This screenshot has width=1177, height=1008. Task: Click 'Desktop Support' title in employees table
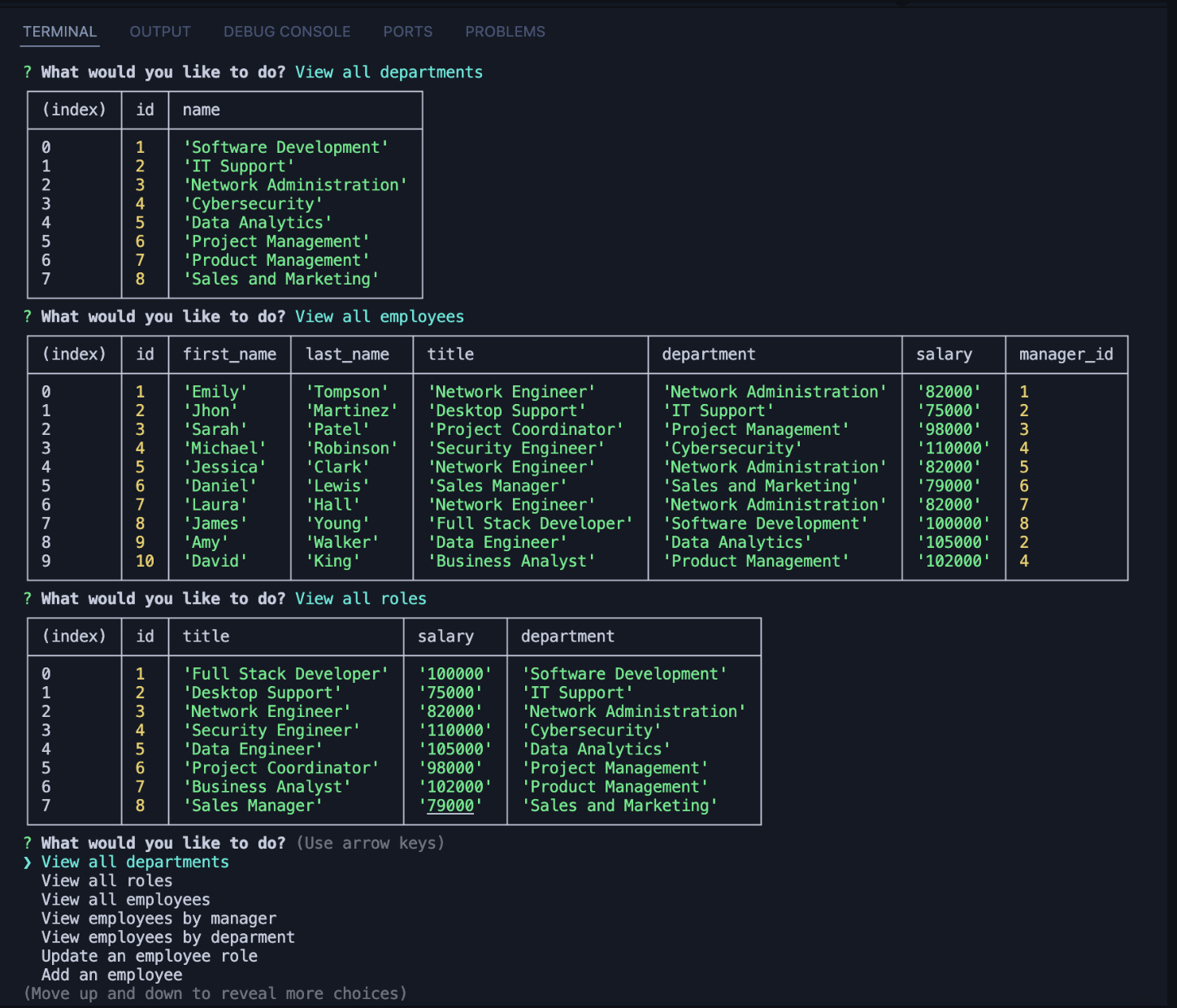pos(506,411)
